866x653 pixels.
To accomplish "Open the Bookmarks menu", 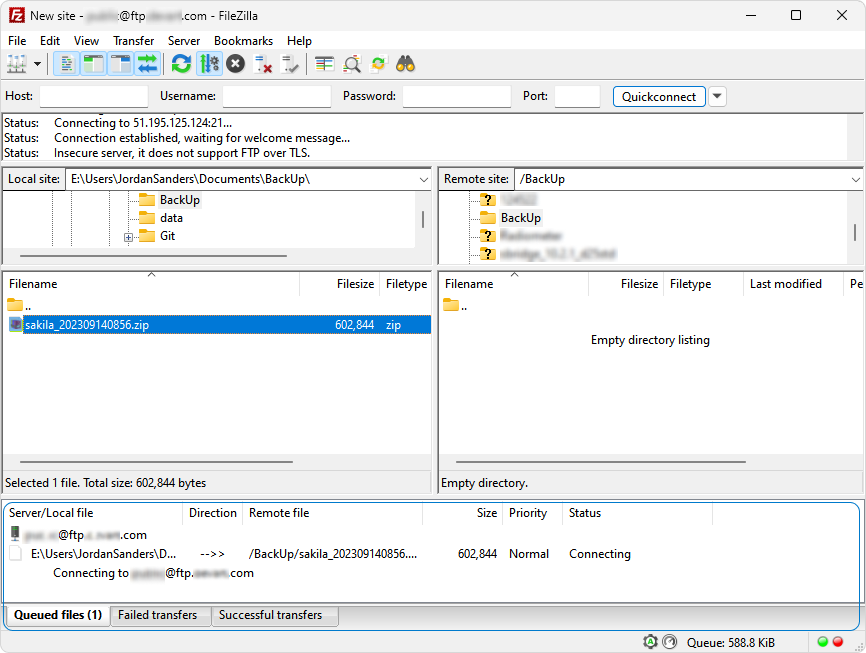I will tap(244, 41).
